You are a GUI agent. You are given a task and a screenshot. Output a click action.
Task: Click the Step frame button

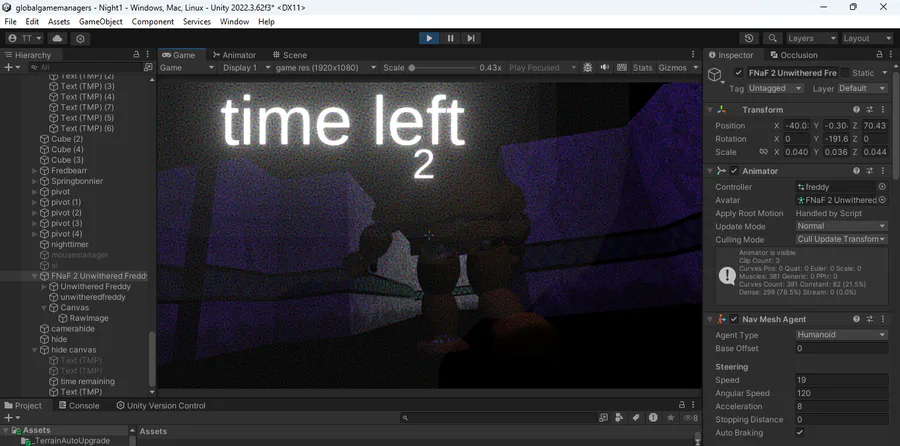pyautogui.click(x=471, y=38)
